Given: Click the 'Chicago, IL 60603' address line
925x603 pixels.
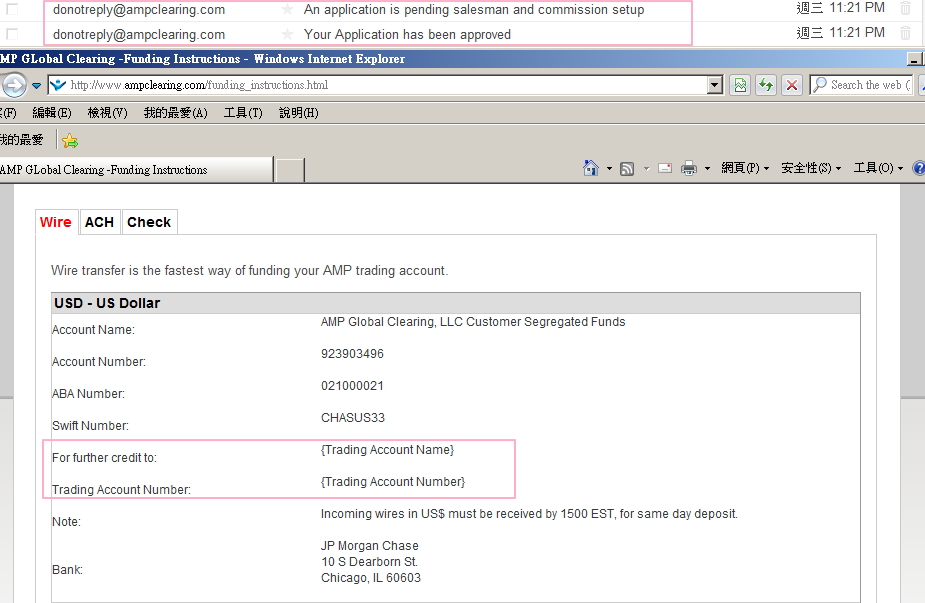Looking at the screenshot, I should [371, 578].
